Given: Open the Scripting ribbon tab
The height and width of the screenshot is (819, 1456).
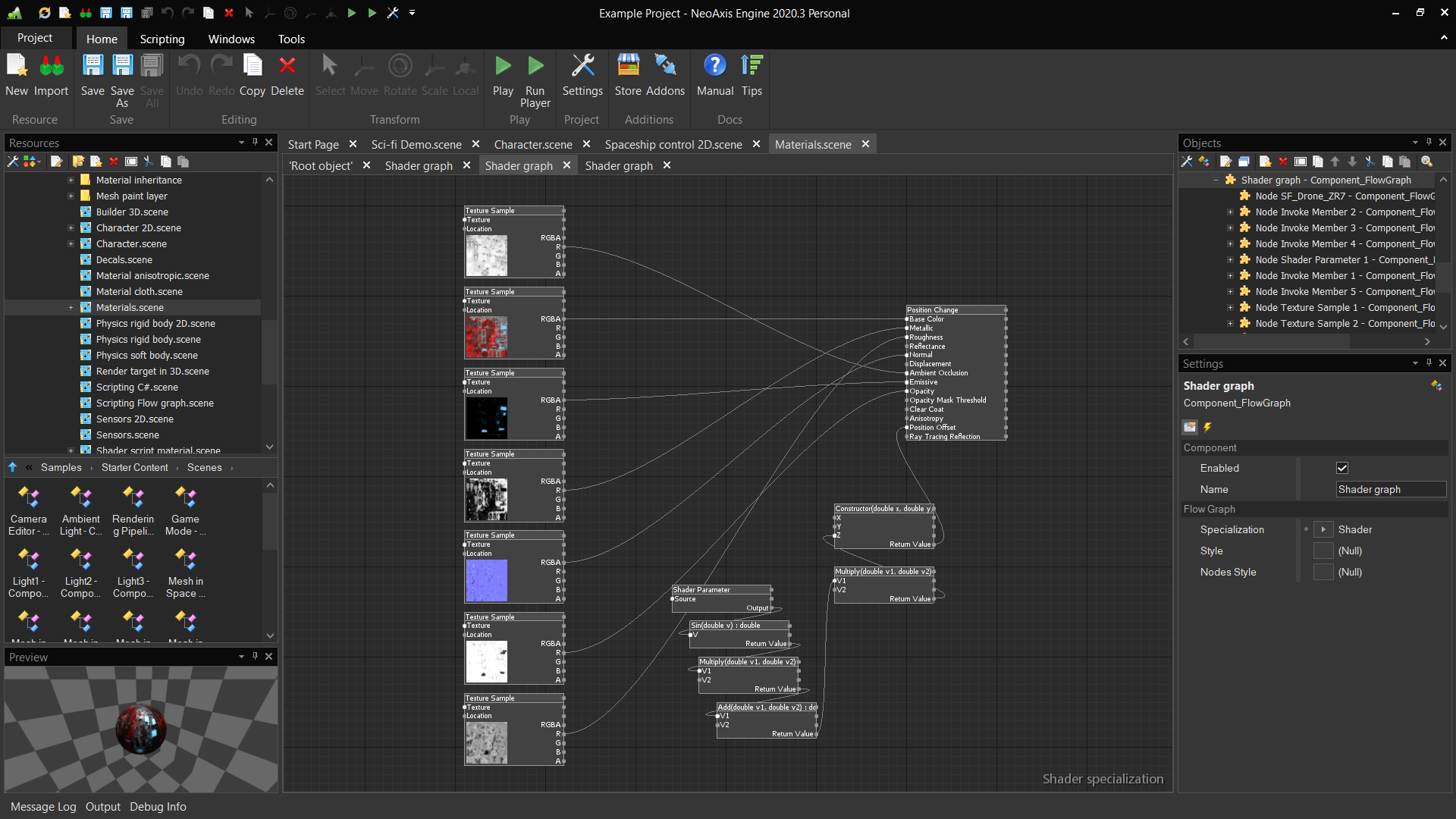Looking at the screenshot, I should 162,39.
